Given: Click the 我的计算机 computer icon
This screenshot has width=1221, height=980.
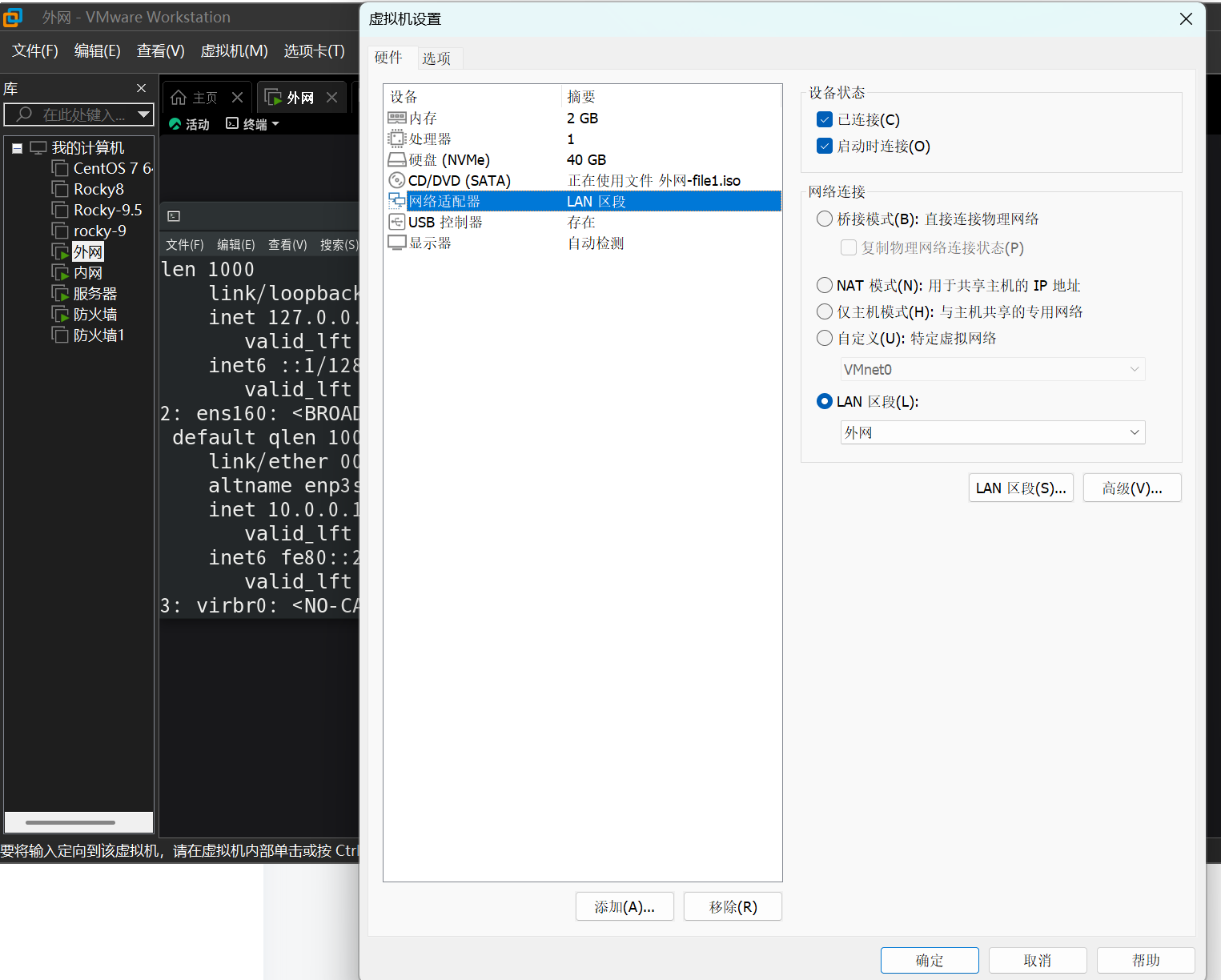Looking at the screenshot, I should click(x=38, y=147).
